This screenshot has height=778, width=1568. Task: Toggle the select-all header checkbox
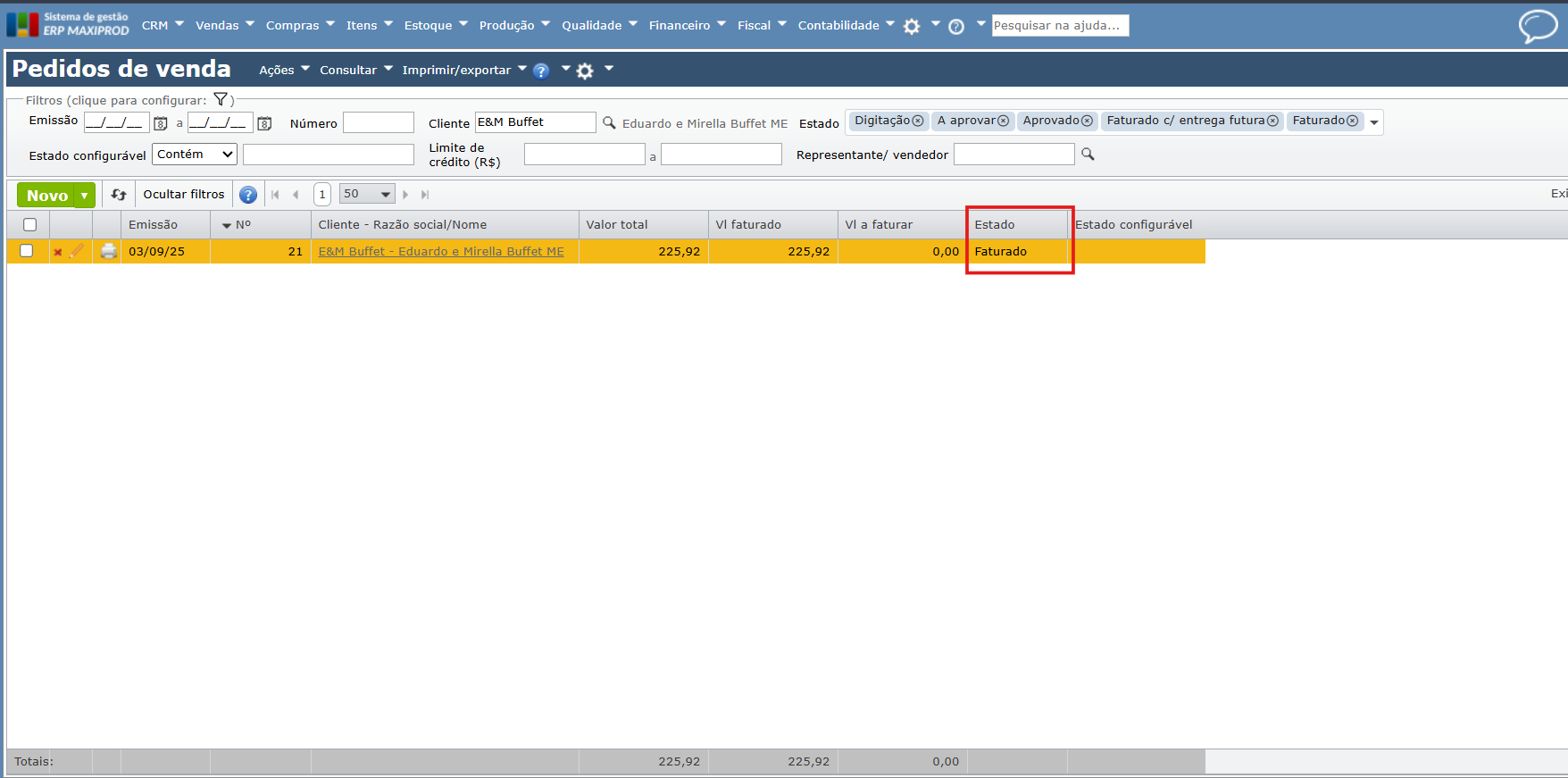[29, 225]
